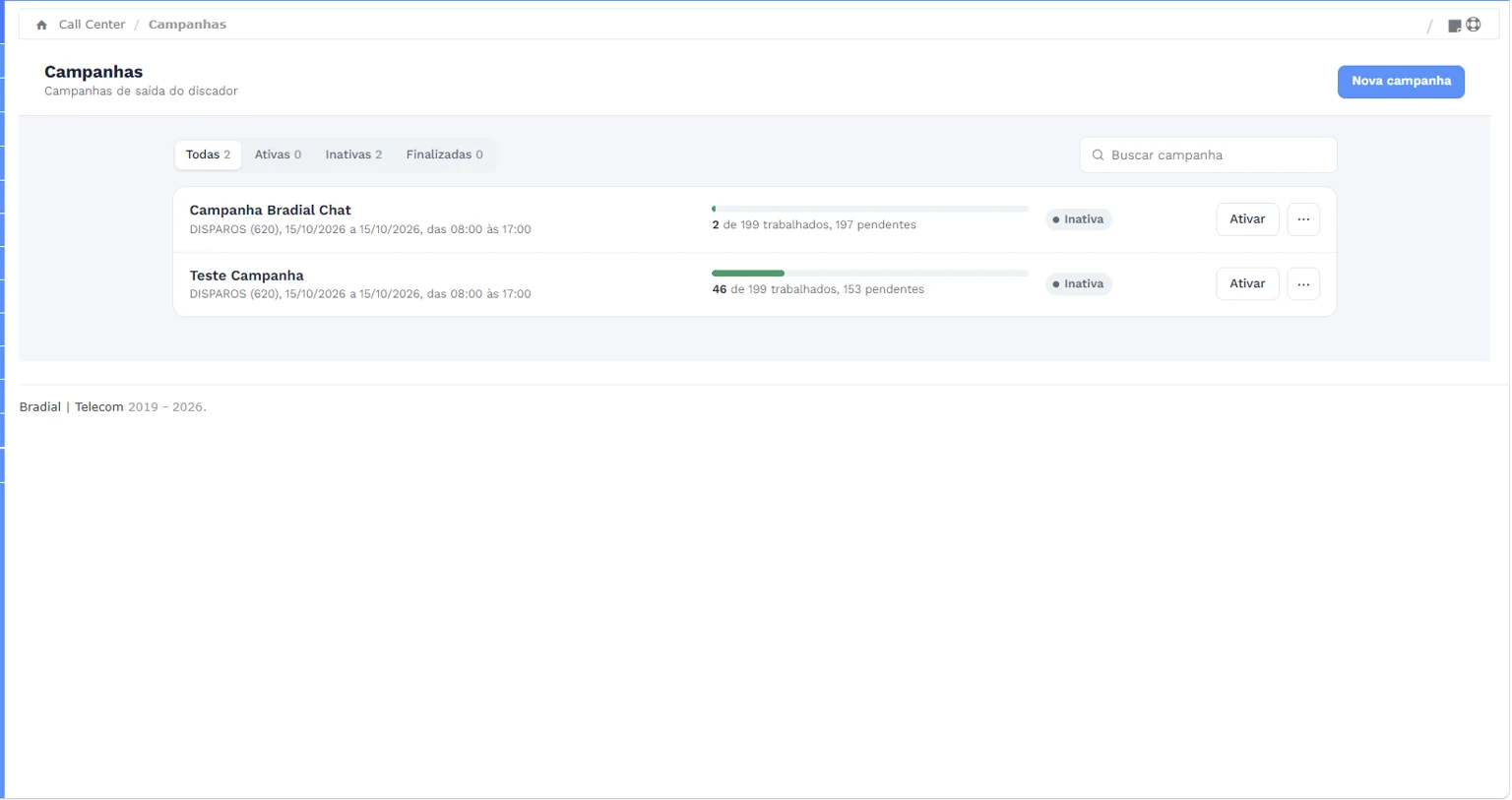This screenshot has height=800, width=1512.
Task: Open the Teste Campanha title
Action: [x=246, y=276]
